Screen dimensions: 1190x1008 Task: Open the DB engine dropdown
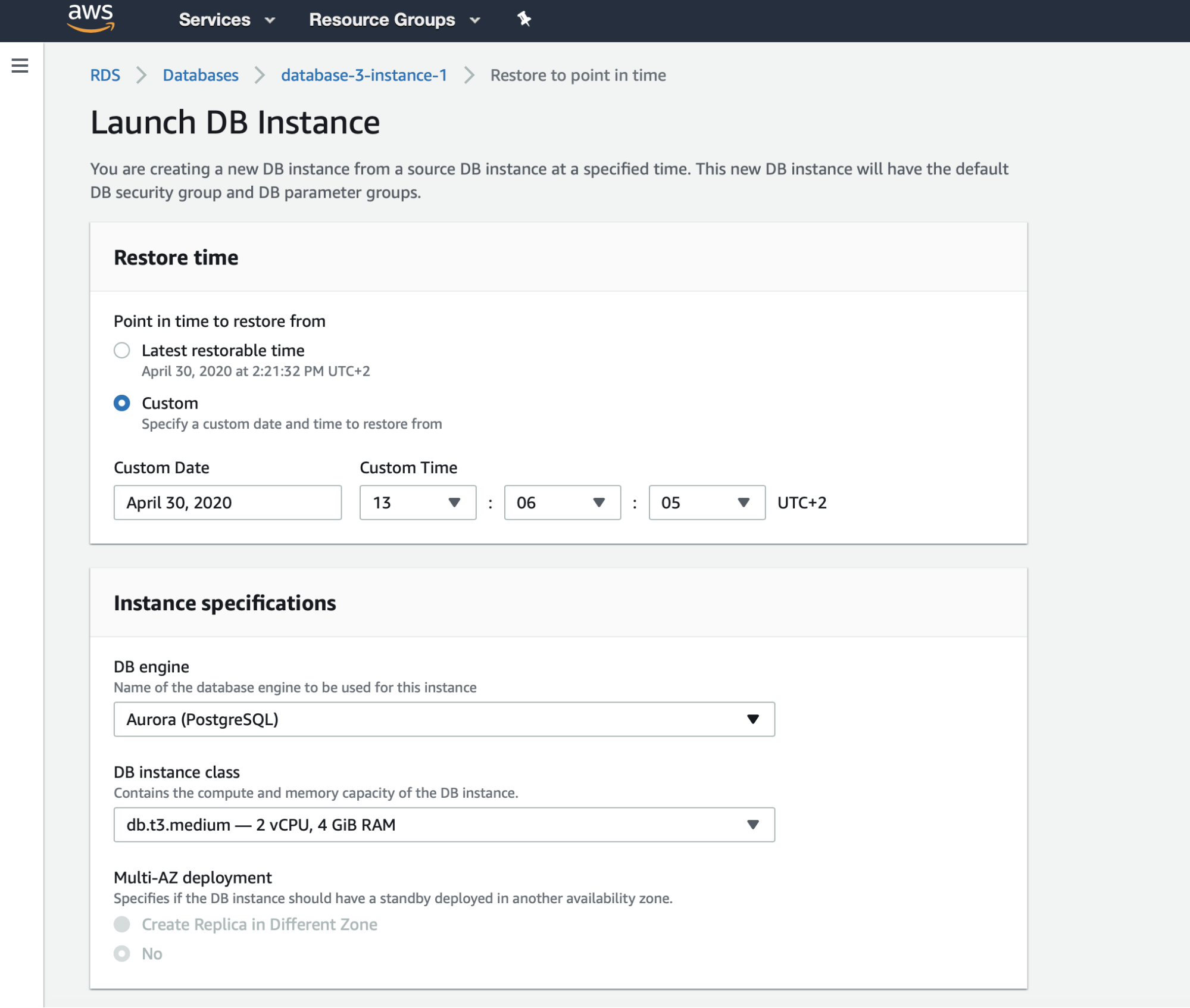pos(444,719)
